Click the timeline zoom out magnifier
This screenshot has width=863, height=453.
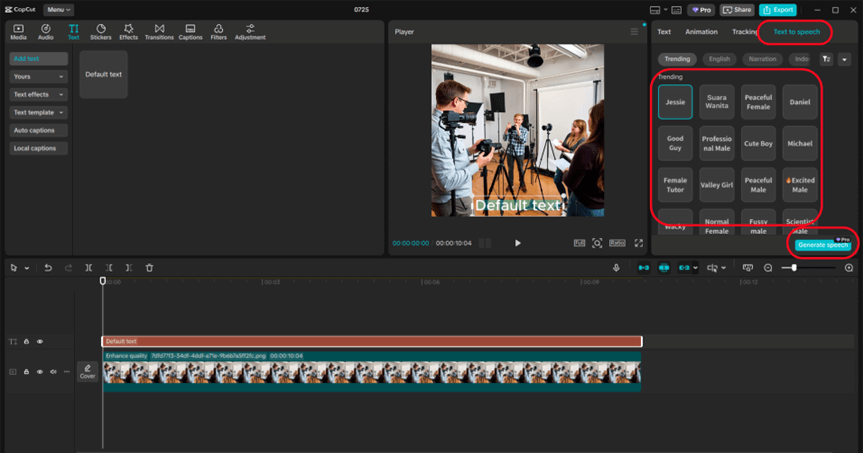coord(768,268)
